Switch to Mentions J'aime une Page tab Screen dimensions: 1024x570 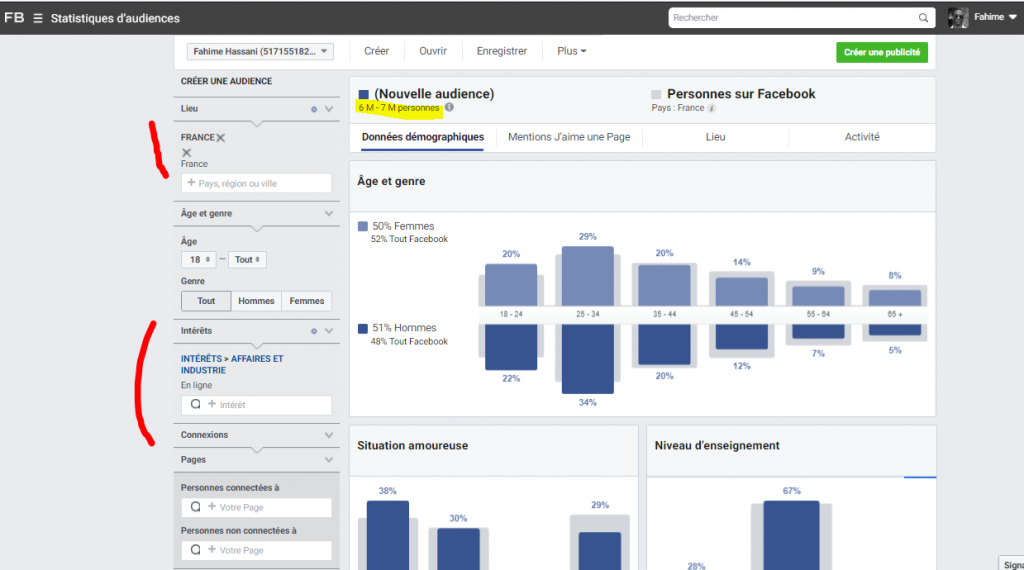569,137
